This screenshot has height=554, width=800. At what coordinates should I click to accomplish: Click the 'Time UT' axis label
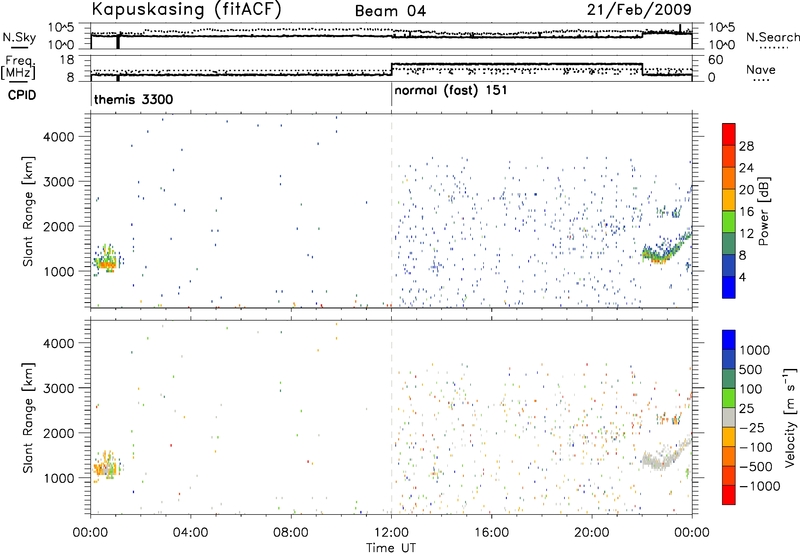391,548
